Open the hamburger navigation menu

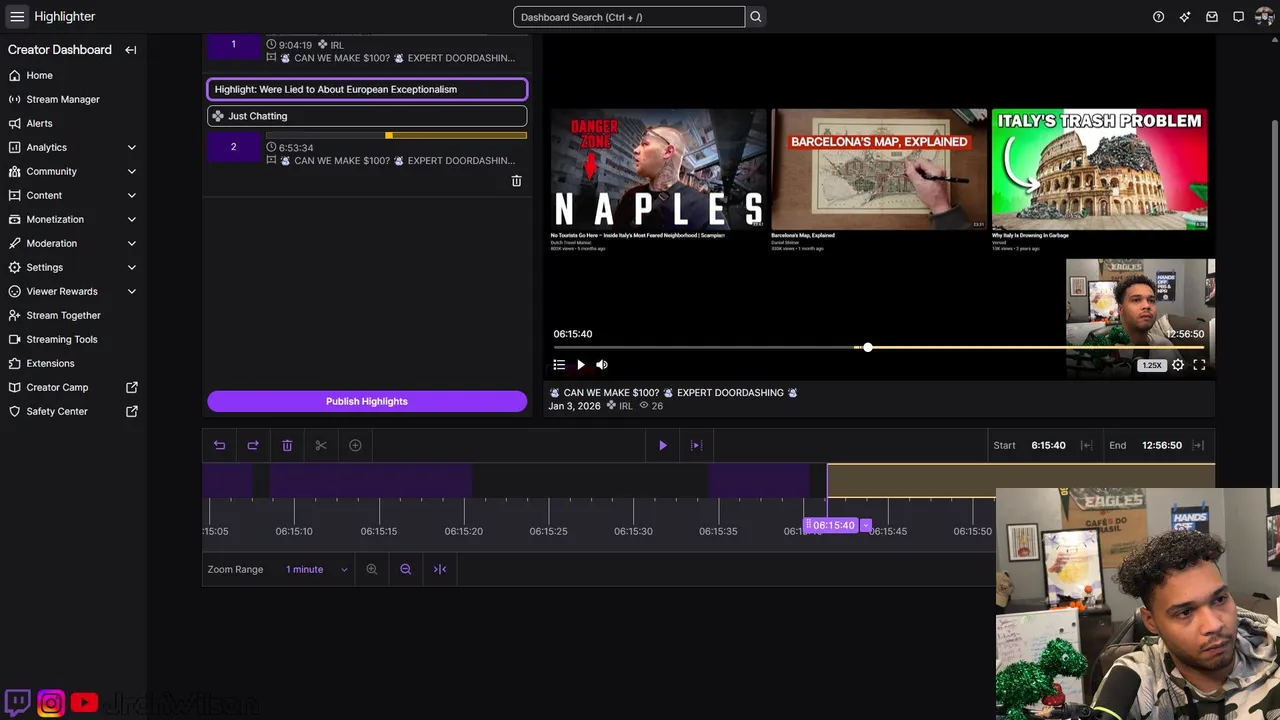click(17, 16)
